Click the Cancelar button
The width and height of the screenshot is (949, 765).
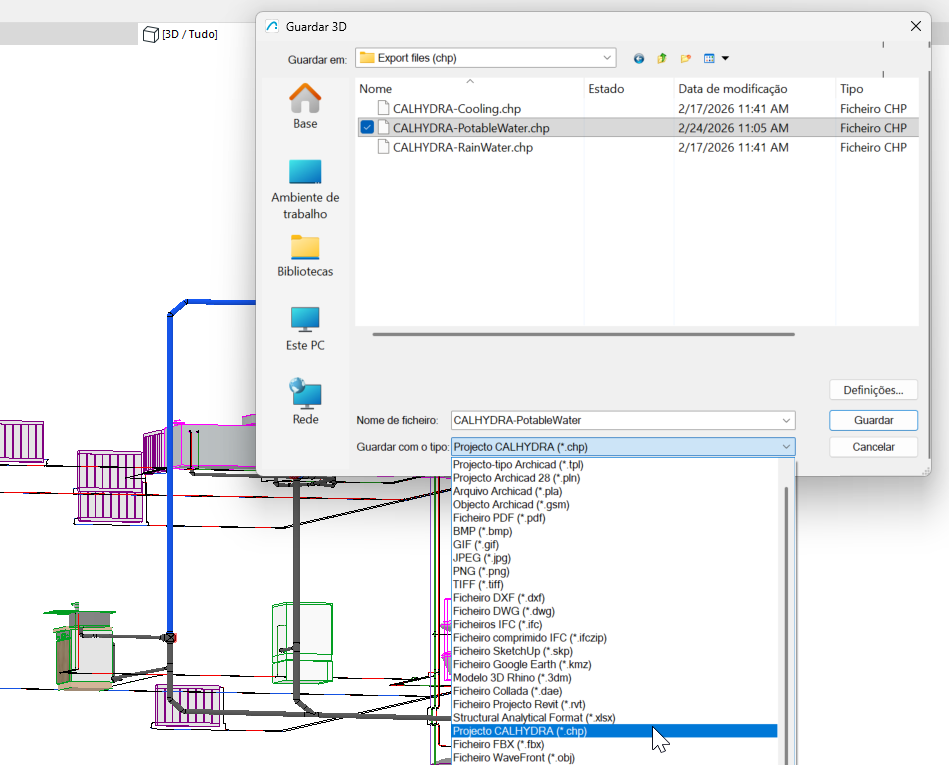point(873,447)
